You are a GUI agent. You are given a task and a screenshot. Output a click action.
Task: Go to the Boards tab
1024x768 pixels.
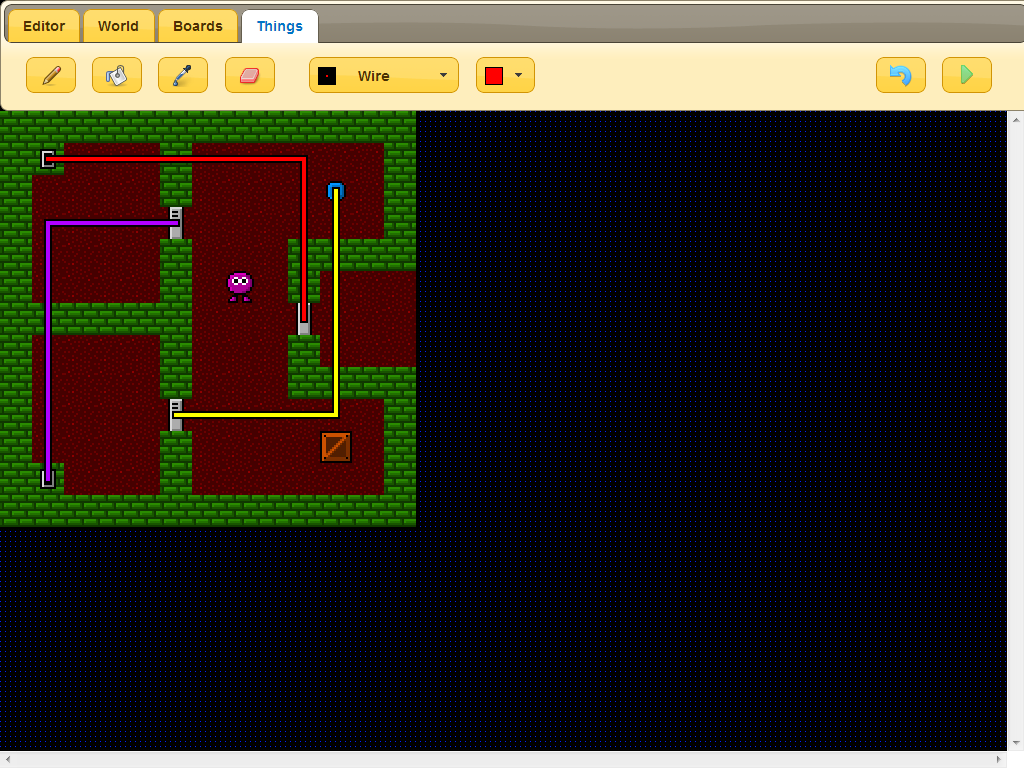198,26
